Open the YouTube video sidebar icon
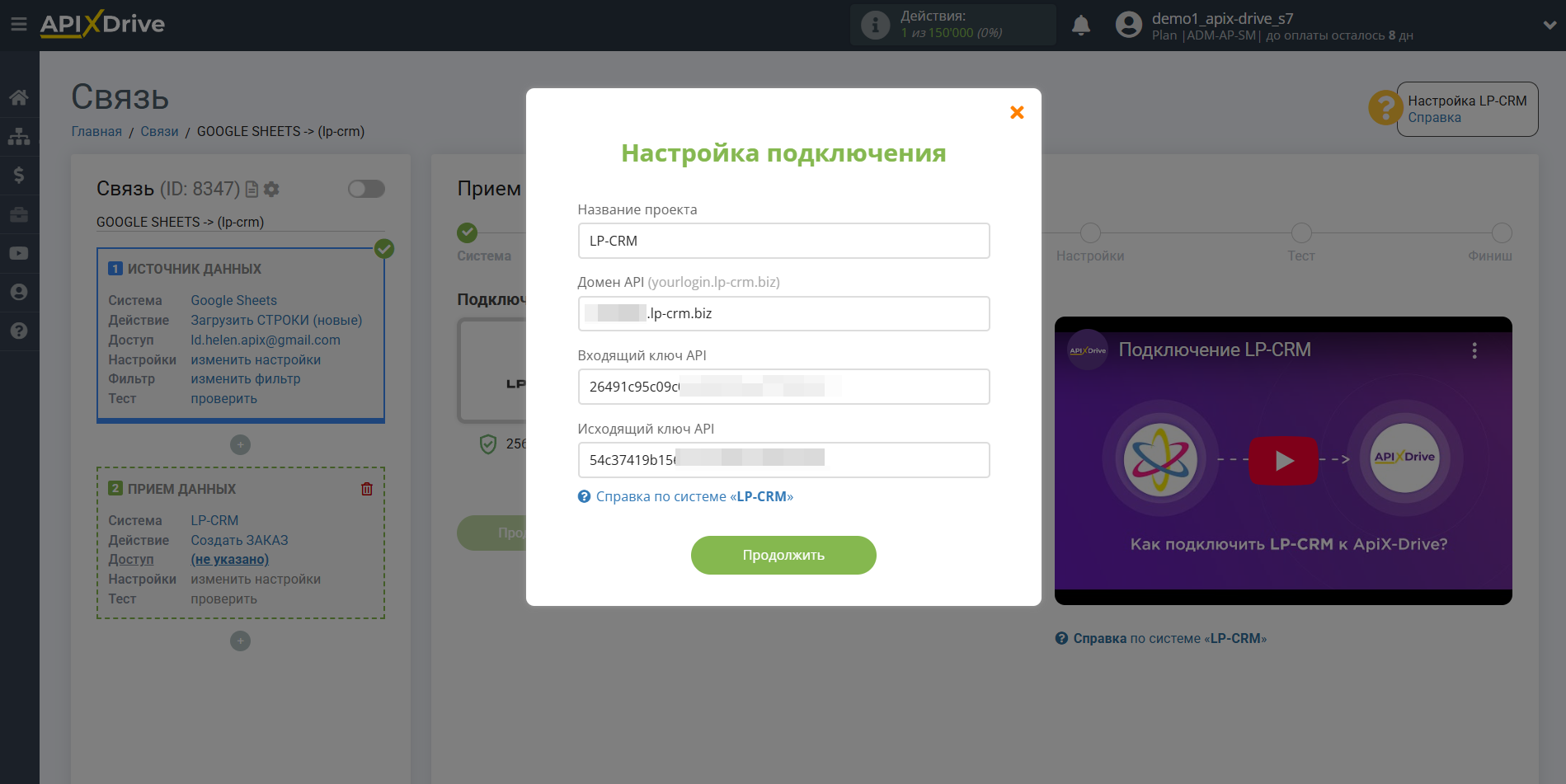The image size is (1566, 784). [x=19, y=253]
